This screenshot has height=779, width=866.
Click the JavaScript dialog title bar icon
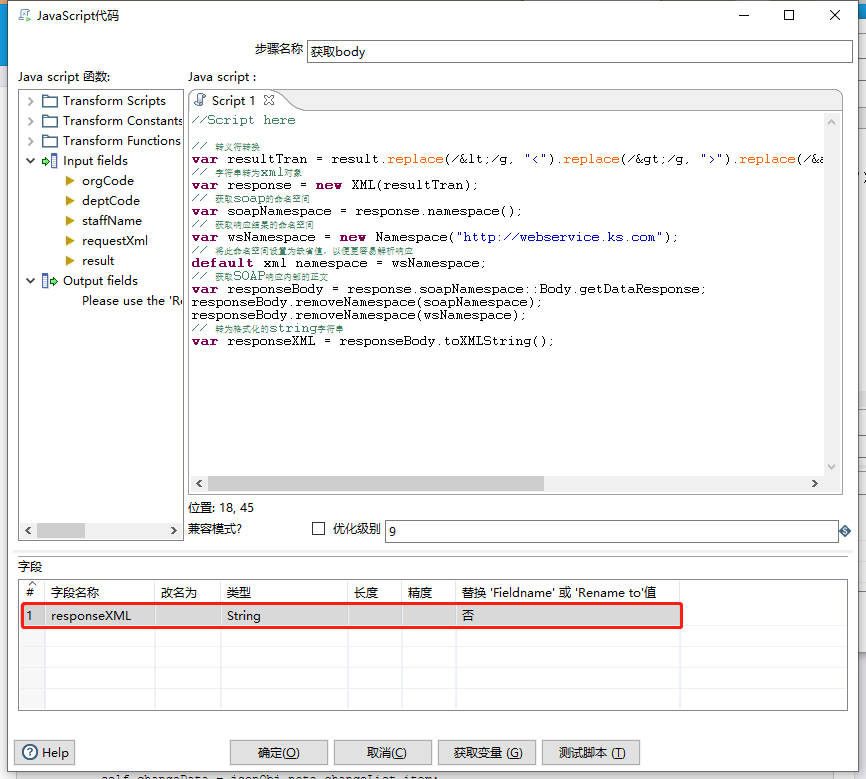(x=25, y=15)
